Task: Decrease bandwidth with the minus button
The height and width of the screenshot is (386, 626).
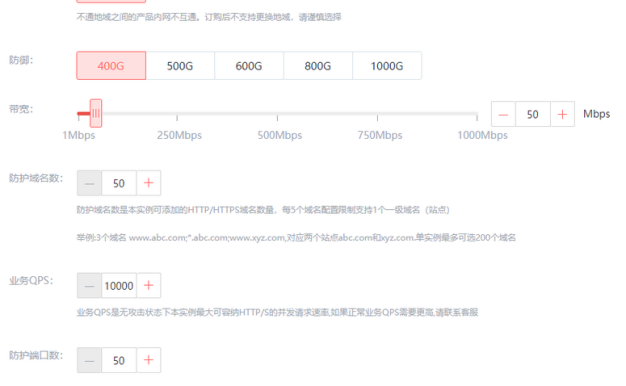Action: [503, 114]
